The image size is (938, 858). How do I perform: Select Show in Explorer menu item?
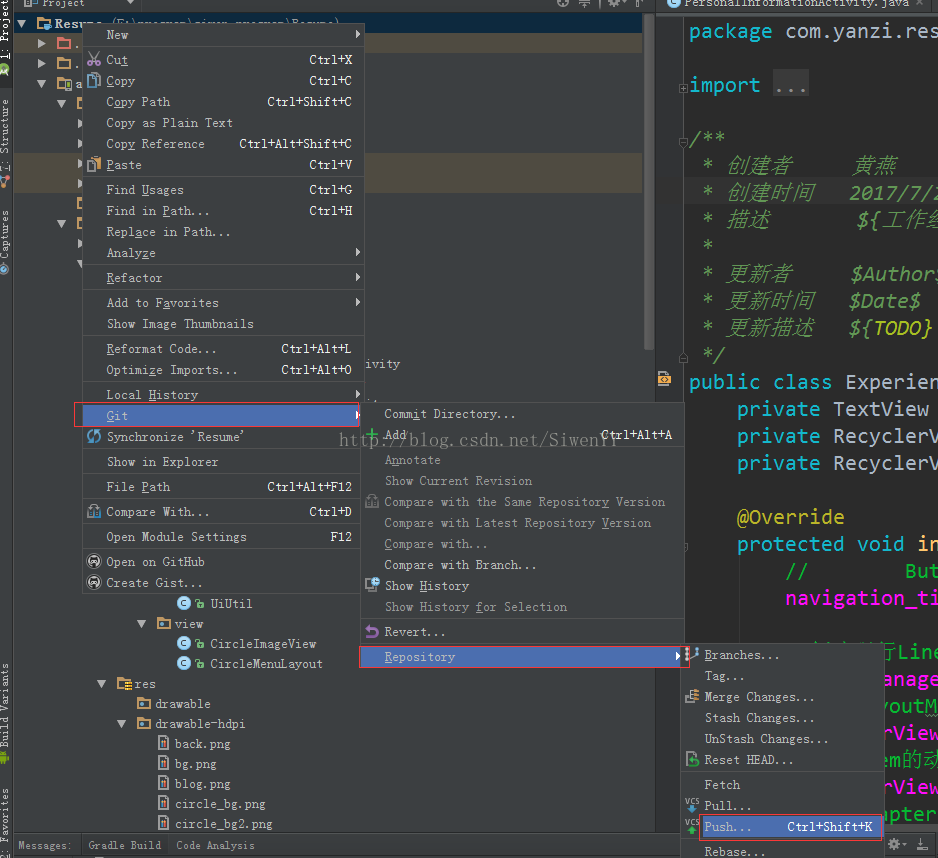(x=223, y=462)
